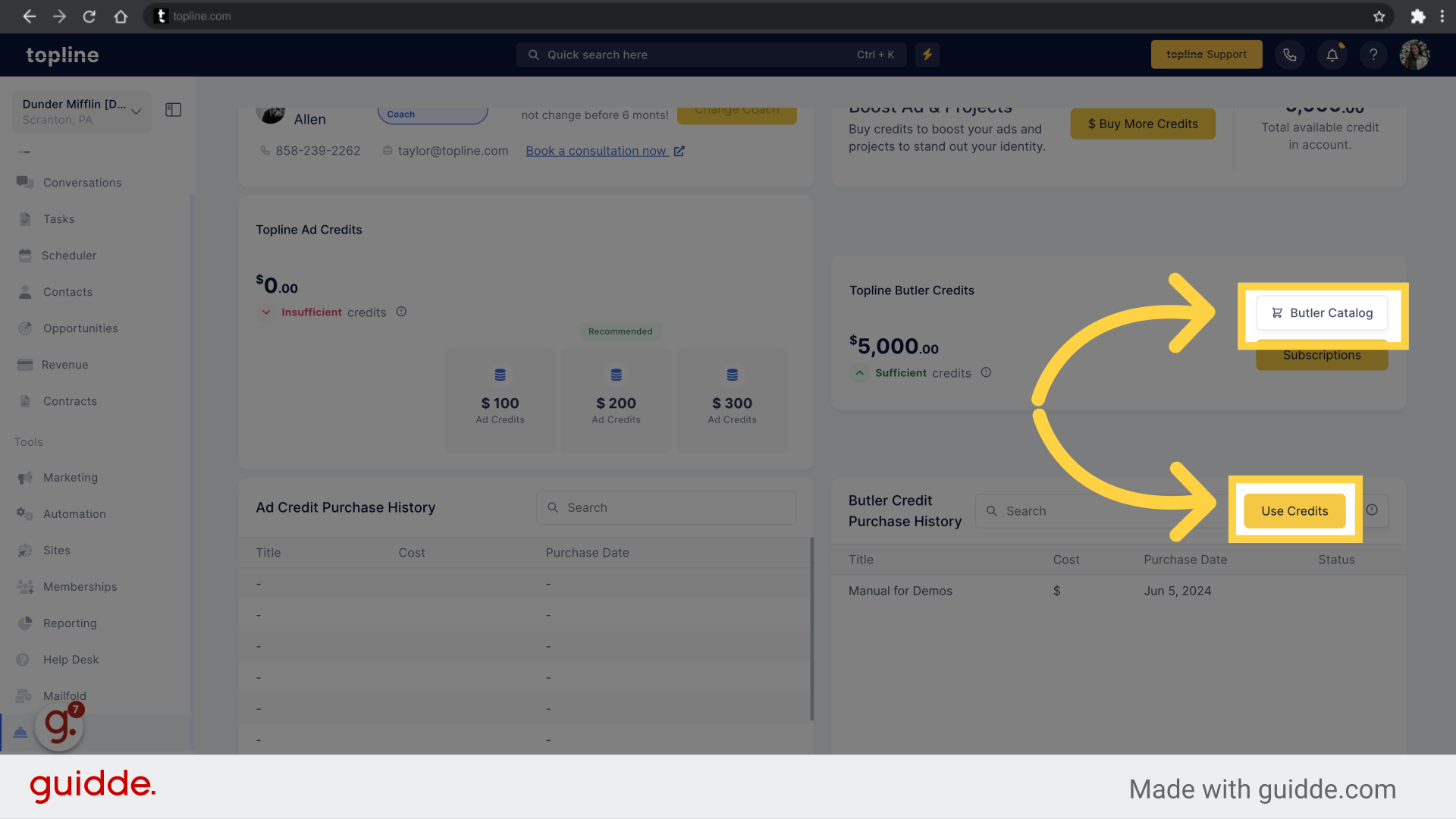Screen dimensions: 1456x819
Task: Click the Marketing tools icon
Action: coord(25,477)
